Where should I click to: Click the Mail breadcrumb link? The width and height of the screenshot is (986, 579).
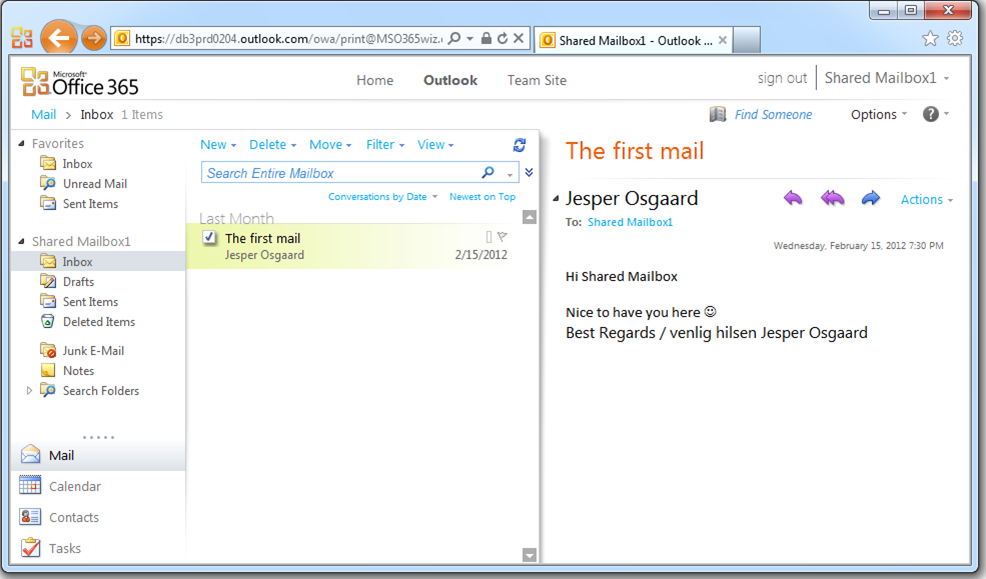click(43, 114)
